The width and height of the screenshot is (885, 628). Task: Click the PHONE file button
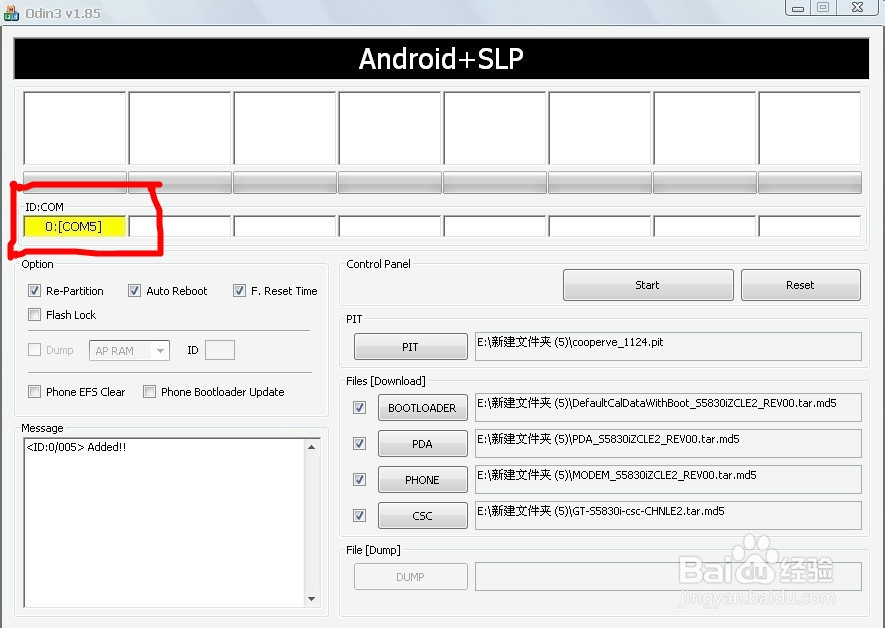tap(422, 480)
